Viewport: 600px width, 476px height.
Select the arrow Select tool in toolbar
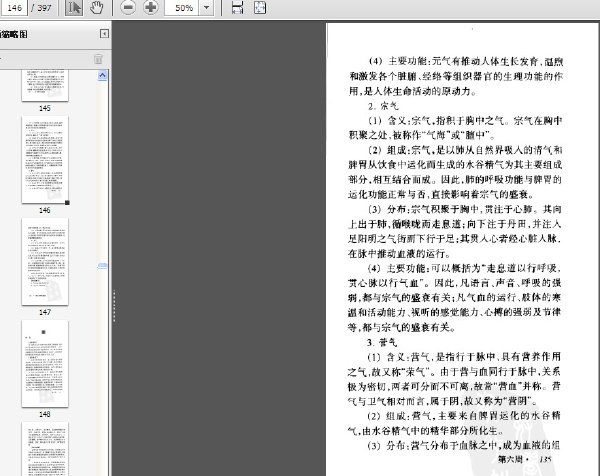(x=74, y=8)
